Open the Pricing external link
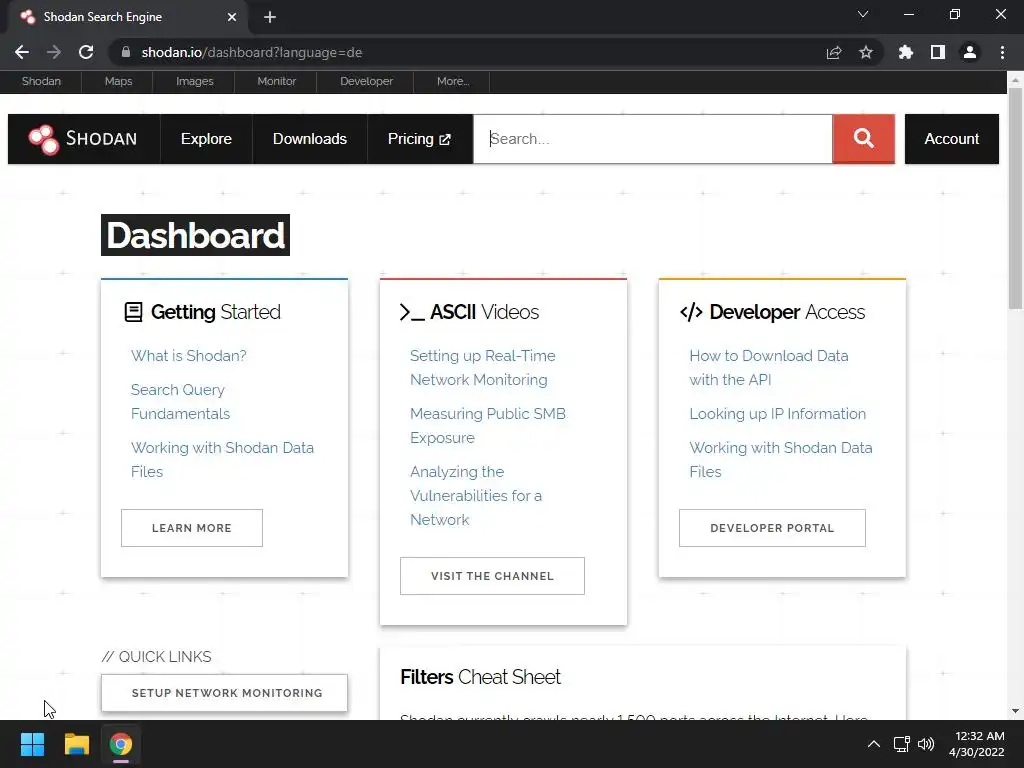The image size is (1024, 768). [419, 139]
